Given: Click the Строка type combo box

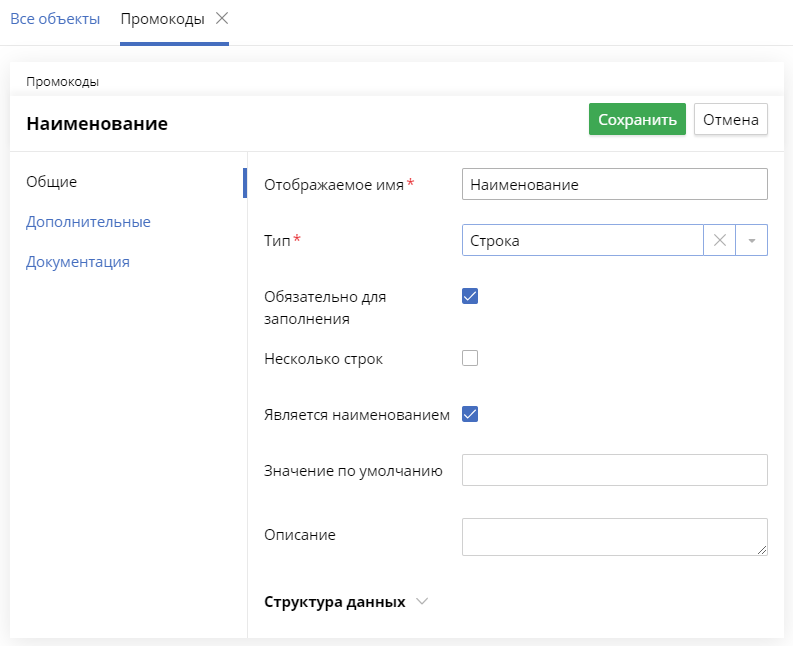Looking at the screenshot, I should [x=583, y=240].
